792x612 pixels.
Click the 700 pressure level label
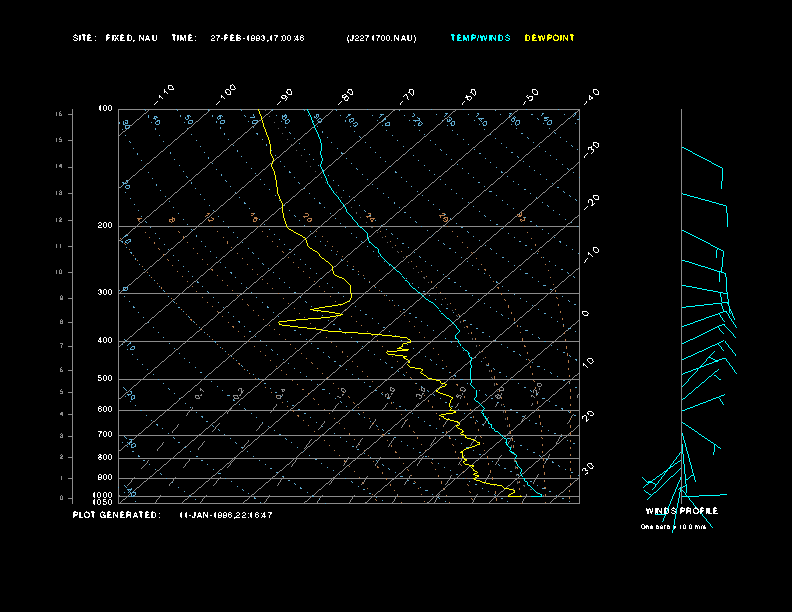click(x=105, y=435)
